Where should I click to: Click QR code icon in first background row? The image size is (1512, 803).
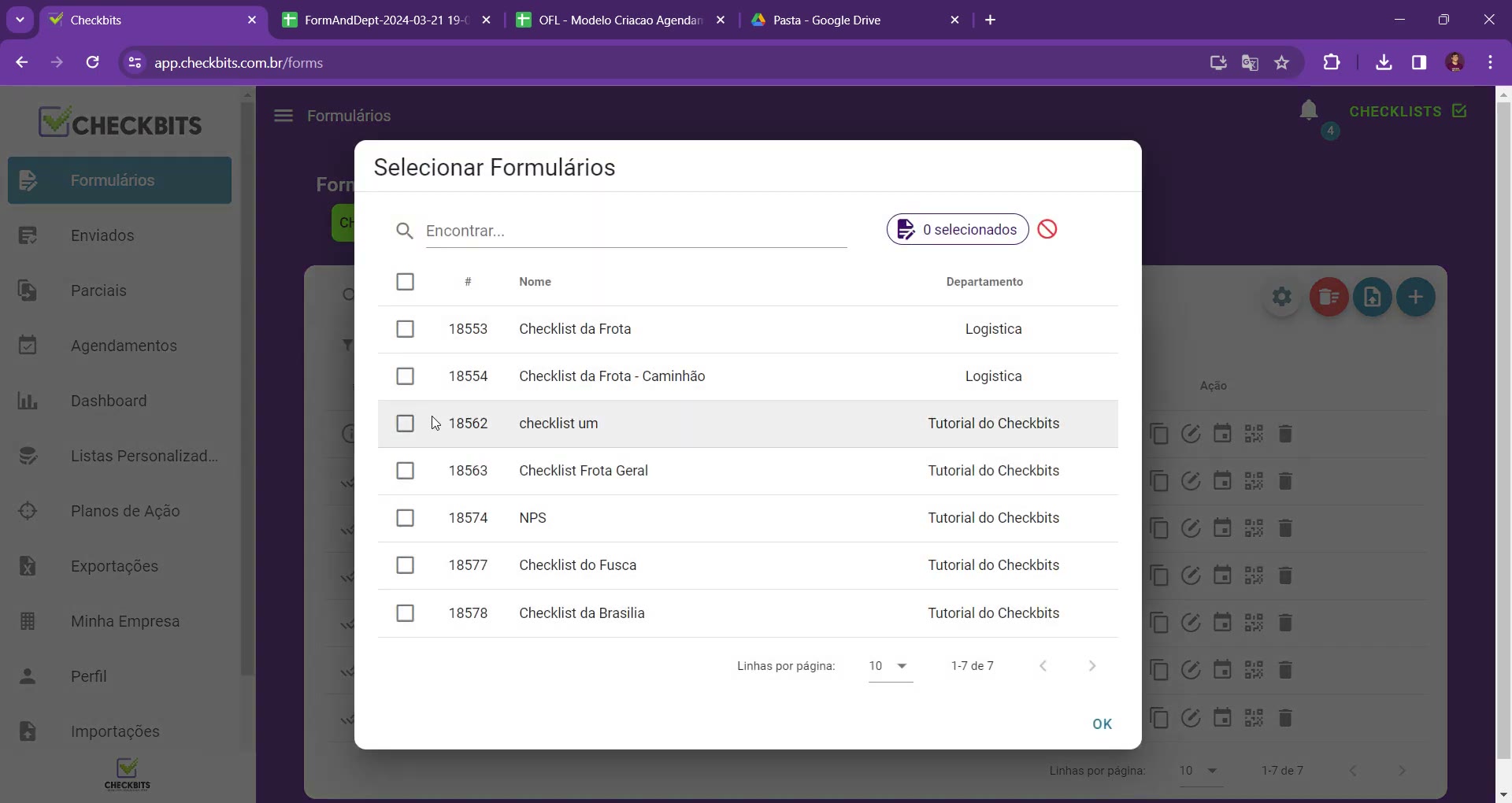[1254, 434]
